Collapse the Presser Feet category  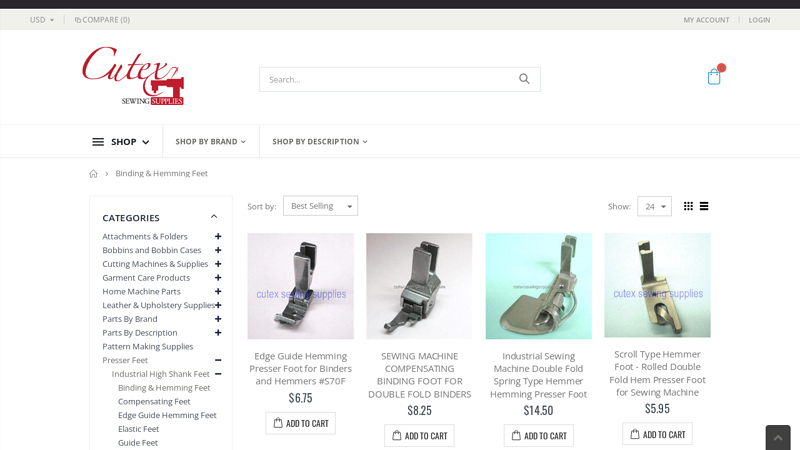click(x=218, y=360)
